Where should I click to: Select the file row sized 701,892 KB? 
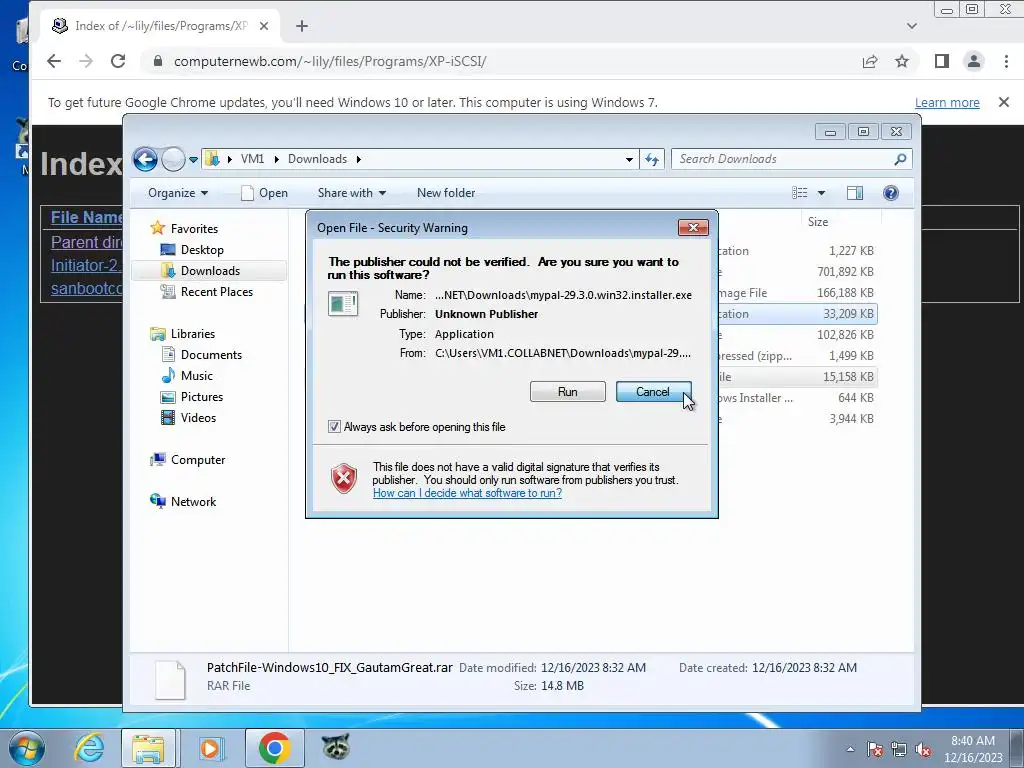[x=798, y=272]
